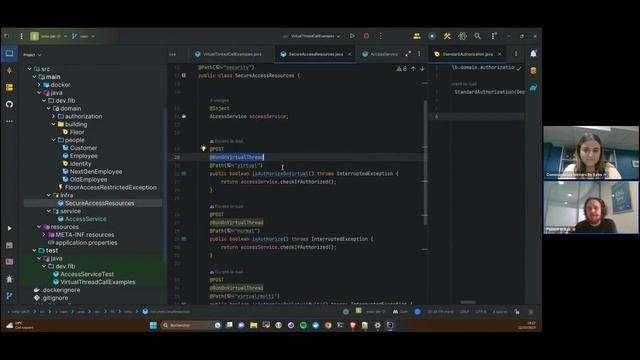
Task: Open the Commit tool window icon
Action: pyautogui.click(x=9, y=71)
